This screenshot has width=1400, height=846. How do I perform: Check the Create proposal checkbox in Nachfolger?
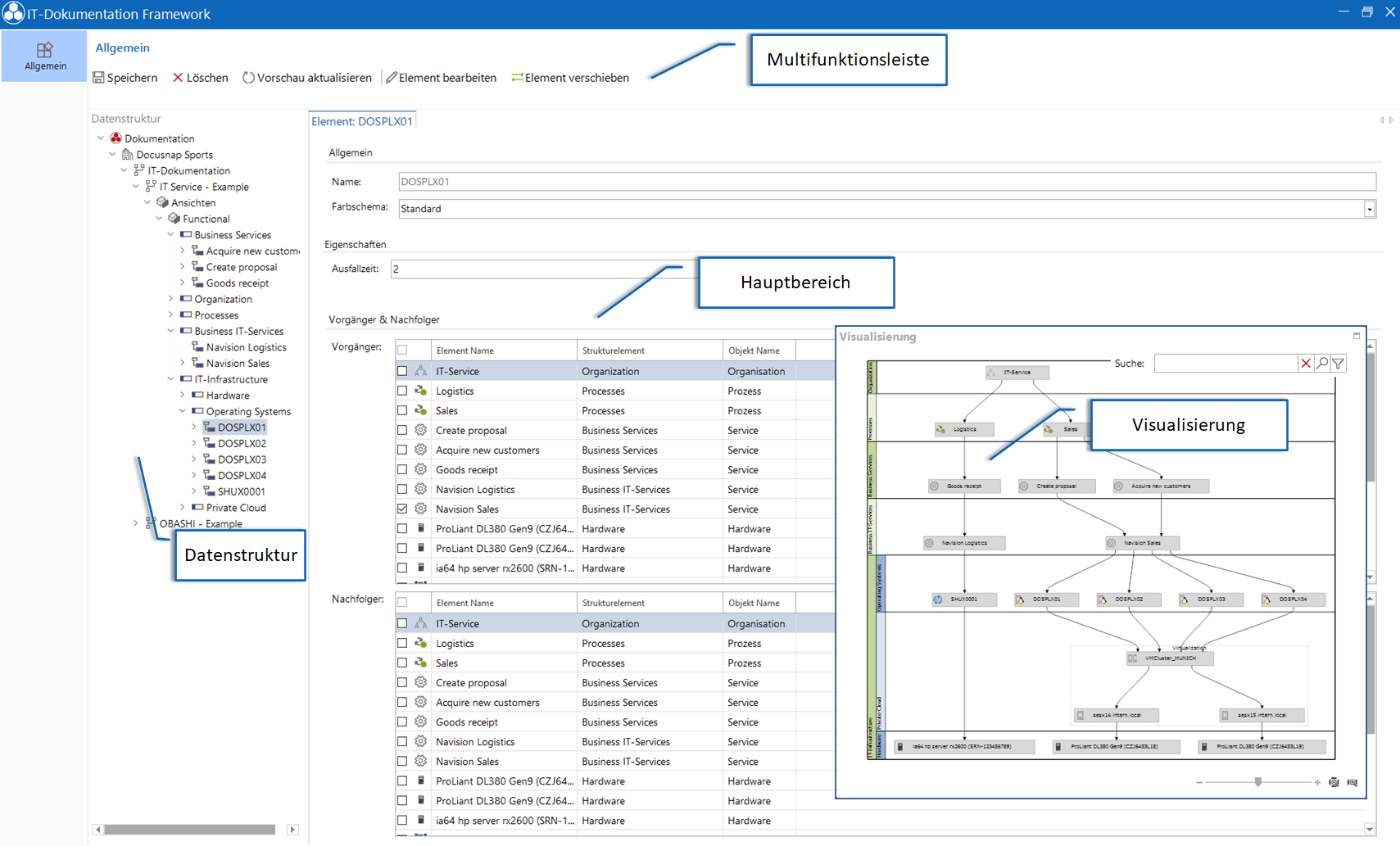(x=402, y=682)
